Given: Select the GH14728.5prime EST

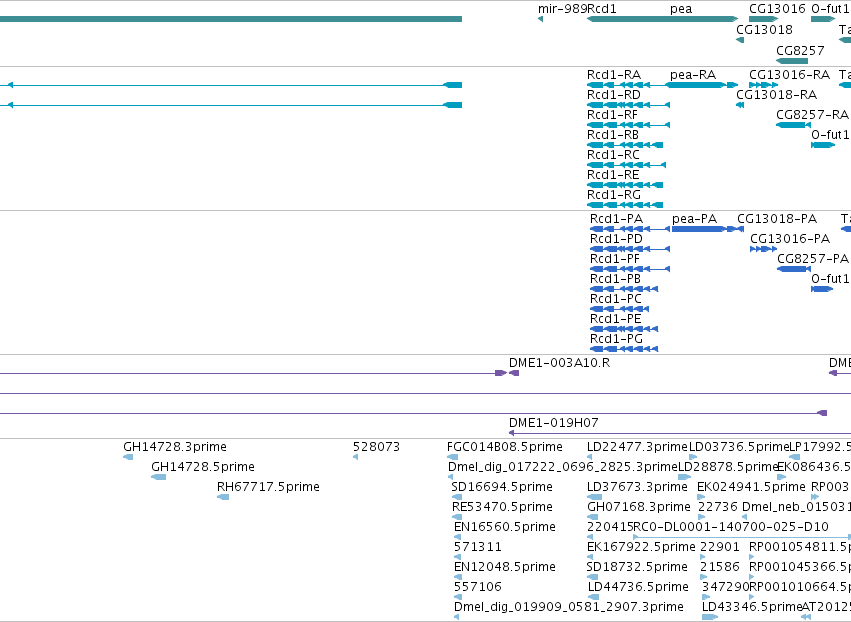Looking at the screenshot, I should 202,467.
